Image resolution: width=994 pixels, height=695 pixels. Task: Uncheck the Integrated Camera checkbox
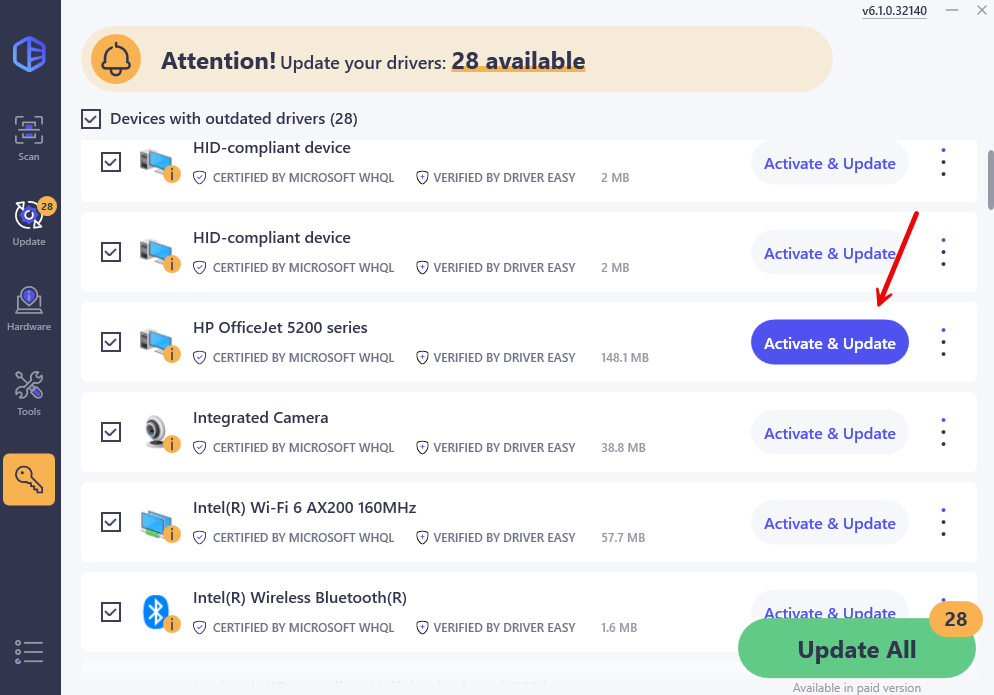[x=111, y=432]
